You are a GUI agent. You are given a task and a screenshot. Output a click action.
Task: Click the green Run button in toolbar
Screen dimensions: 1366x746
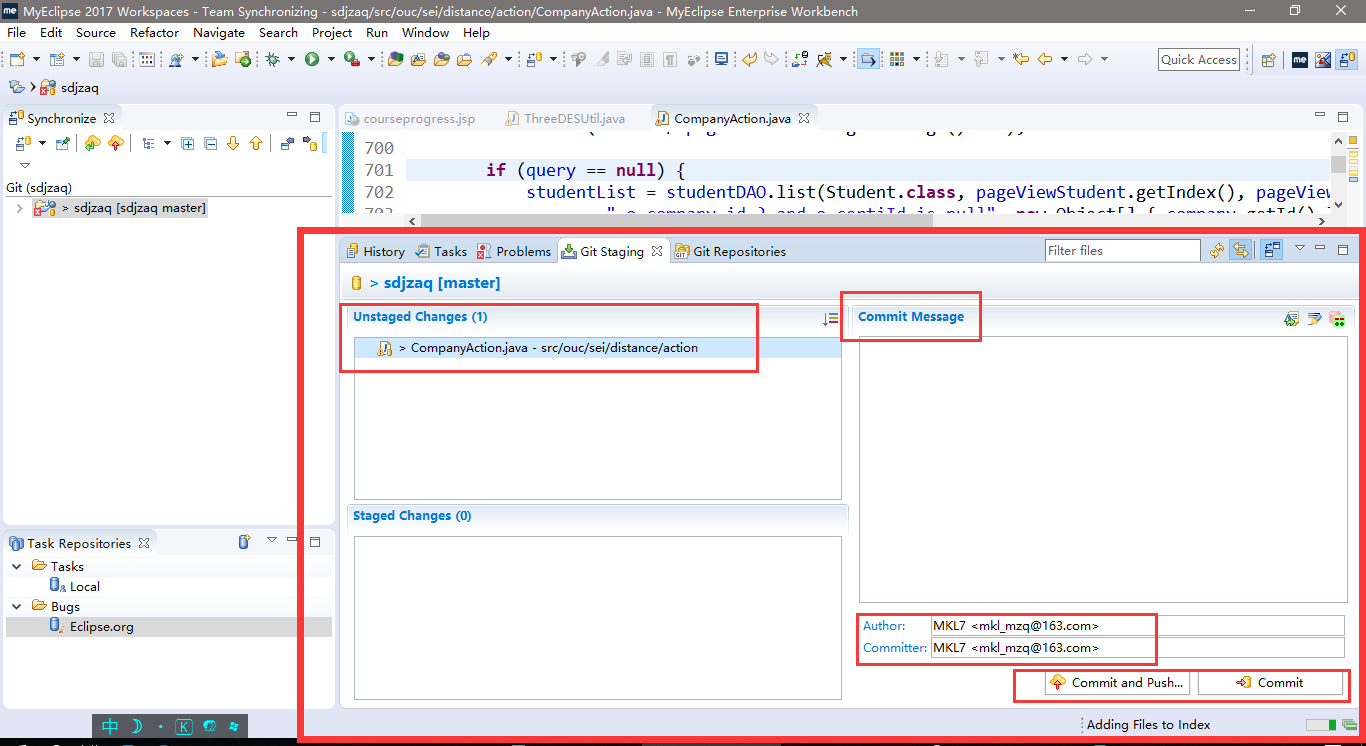312,60
